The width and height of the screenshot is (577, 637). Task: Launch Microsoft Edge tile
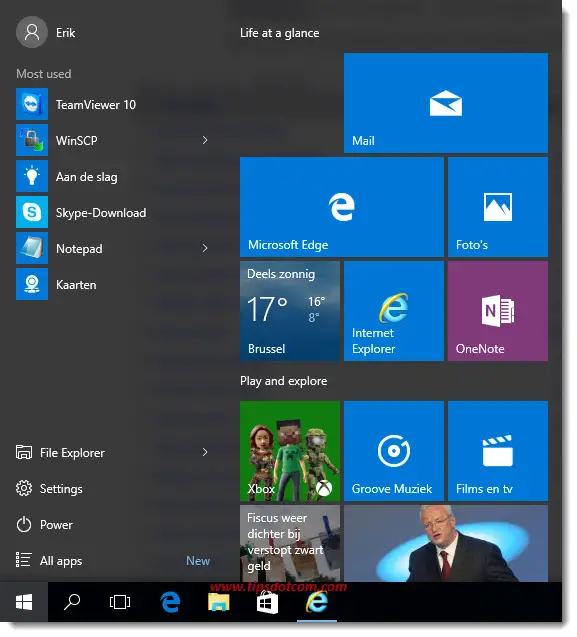(x=341, y=207)
